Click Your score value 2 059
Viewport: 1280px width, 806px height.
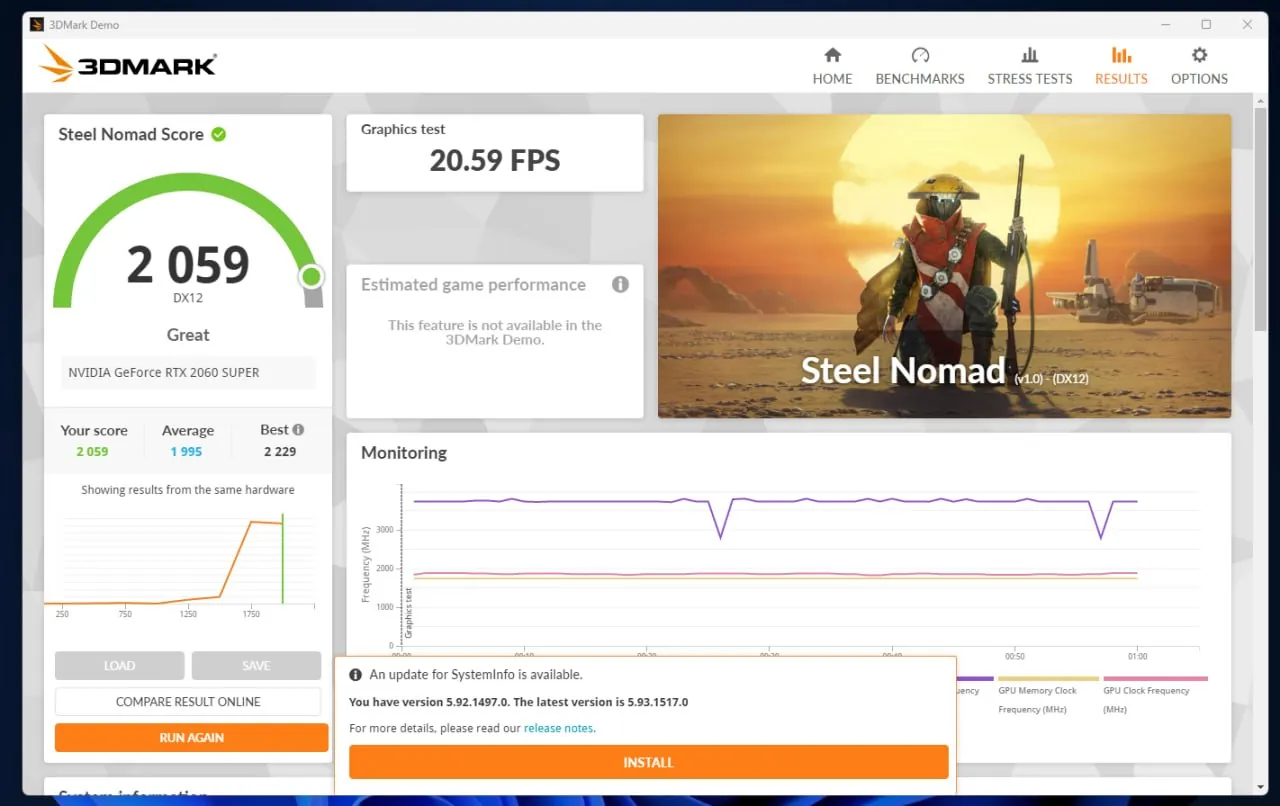pos(92,452)
